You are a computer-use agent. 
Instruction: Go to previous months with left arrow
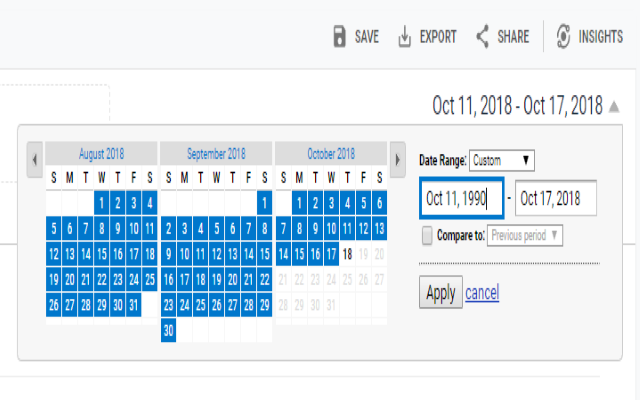35,158
